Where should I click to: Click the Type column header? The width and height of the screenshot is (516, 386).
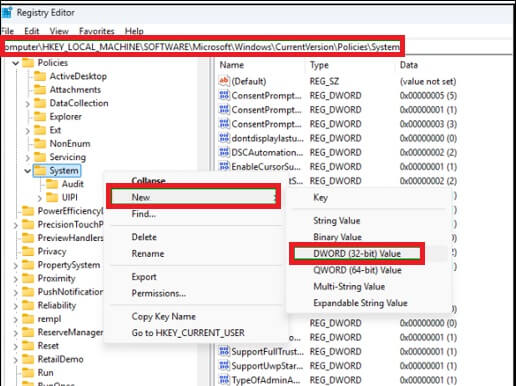319,65
